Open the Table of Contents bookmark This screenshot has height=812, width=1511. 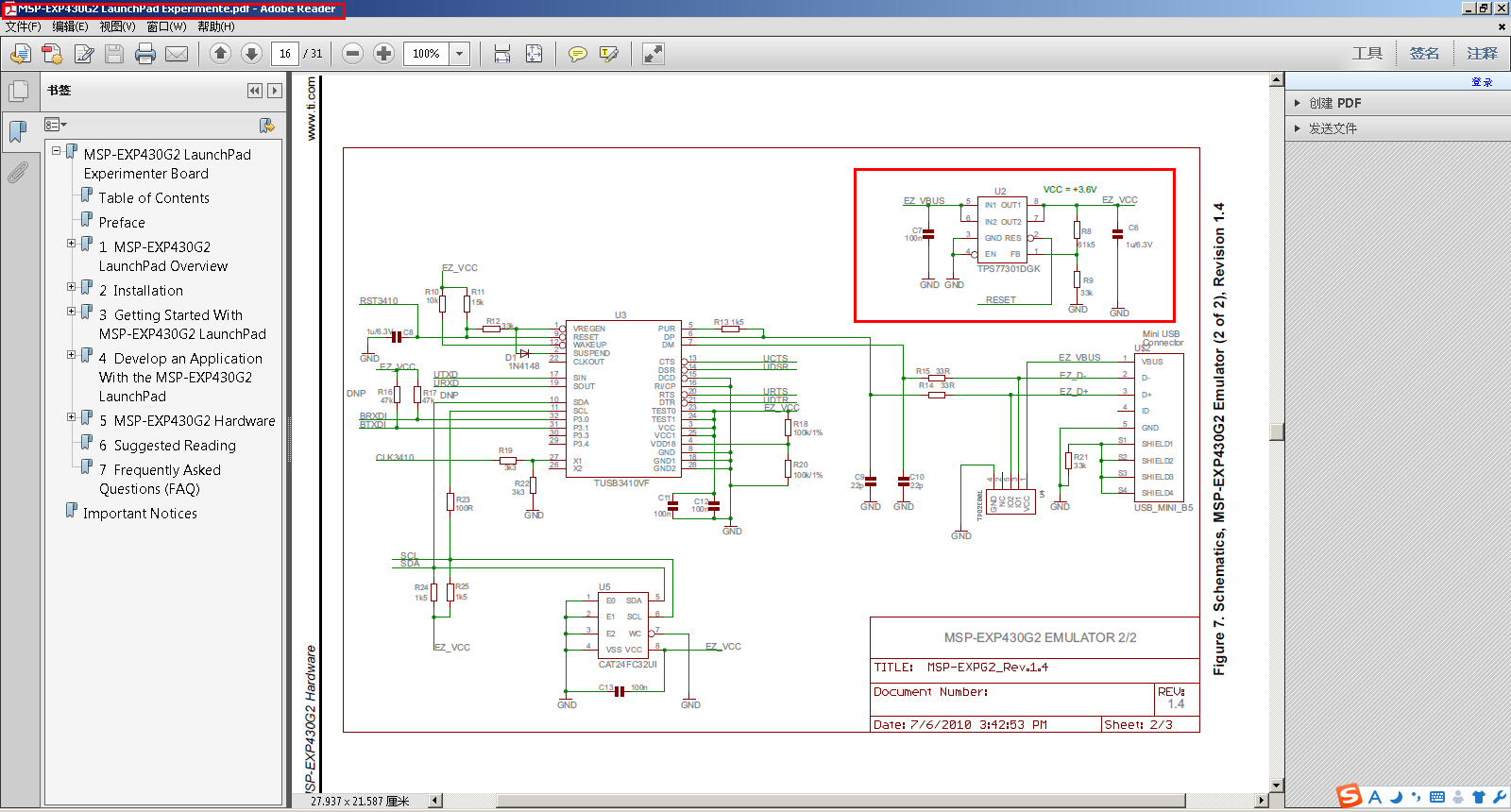(x=154, y=198)
